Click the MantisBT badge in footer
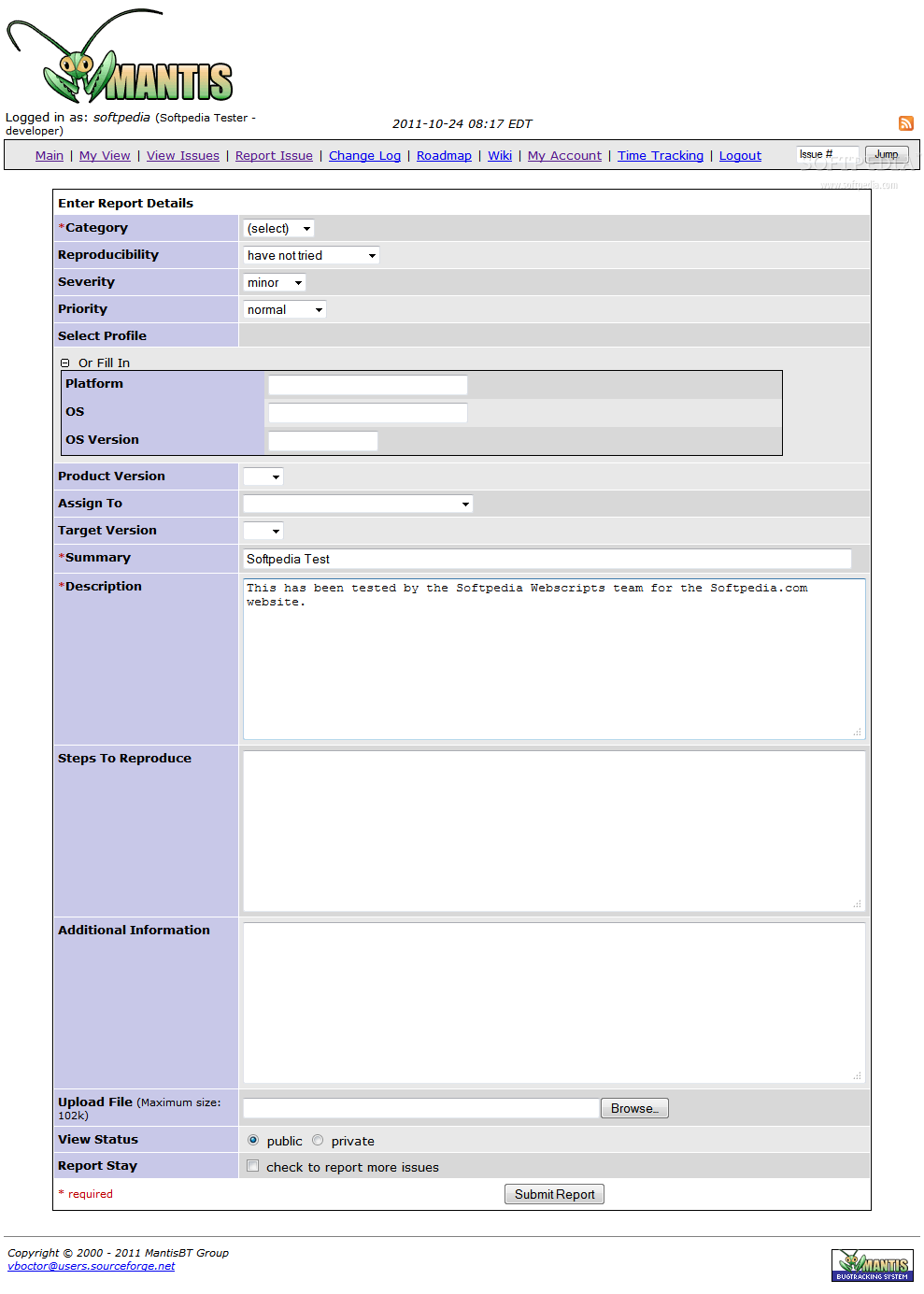Image resolution: width=924 pixels, height=1294 pixels. pyautogui.click(x=873, y=1265)
